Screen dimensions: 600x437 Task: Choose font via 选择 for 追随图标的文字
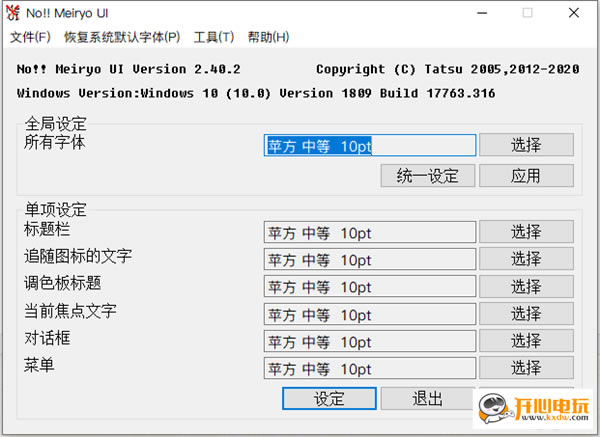point(526,259)
